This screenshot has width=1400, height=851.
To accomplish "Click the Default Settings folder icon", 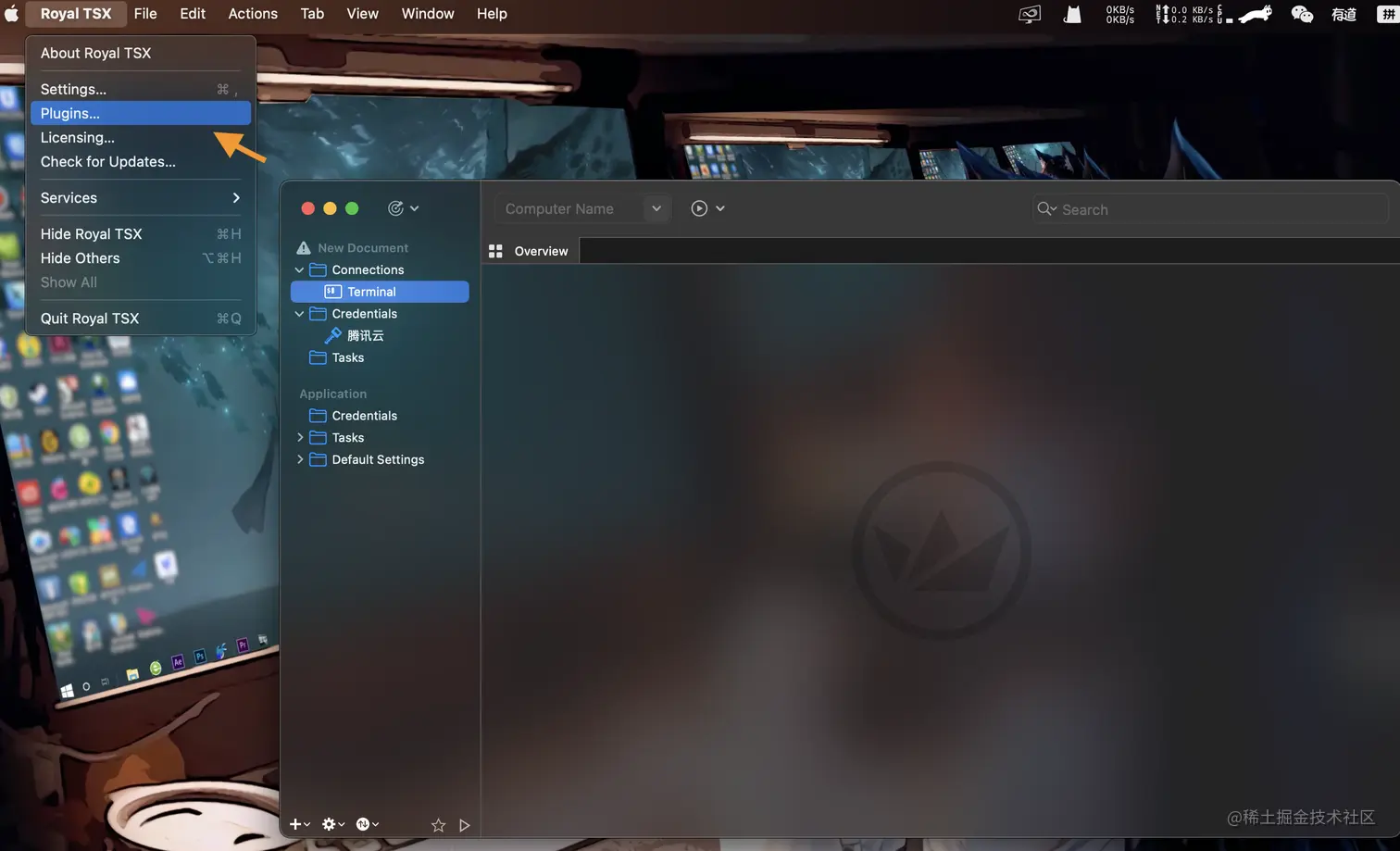I will click(318, 459).
